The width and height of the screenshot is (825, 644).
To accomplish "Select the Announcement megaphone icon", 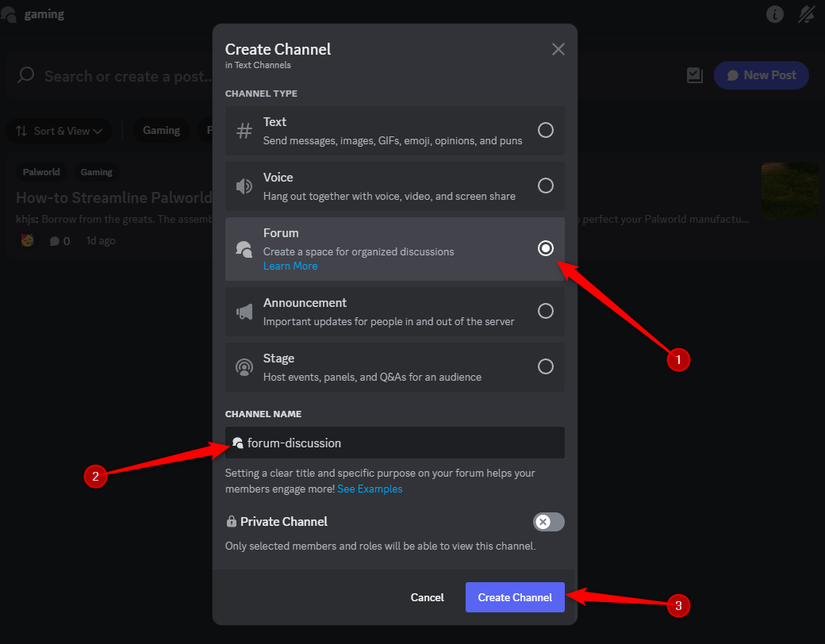I will click(x=244, y=310).
